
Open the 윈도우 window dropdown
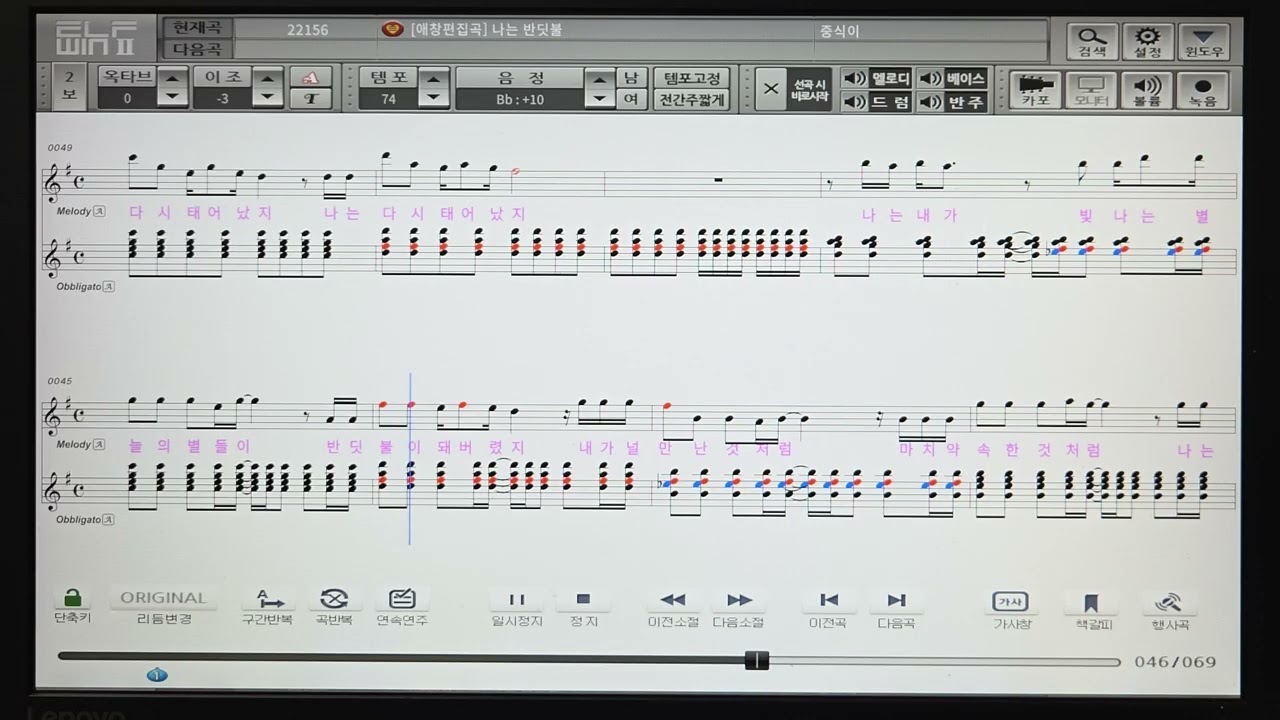pyautogui.click(x=1204, y=41)
